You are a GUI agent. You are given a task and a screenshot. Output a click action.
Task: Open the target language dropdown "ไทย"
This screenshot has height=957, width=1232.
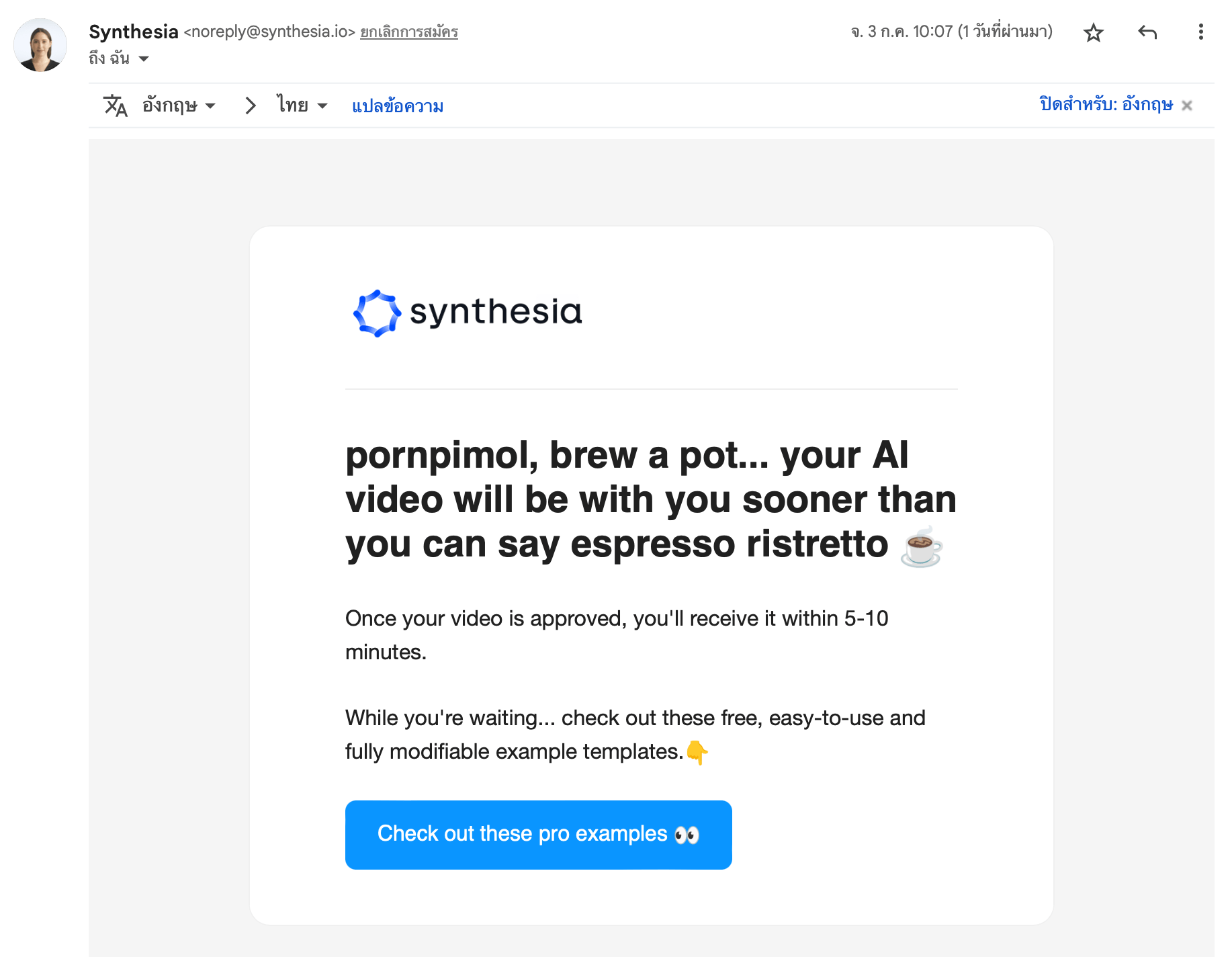coord(302,106)
